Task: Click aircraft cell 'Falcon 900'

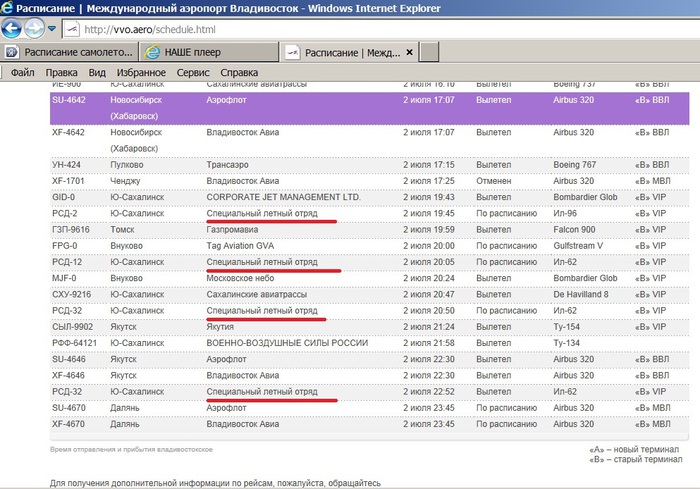Action: pyautogui.click(x=574, y=230)
